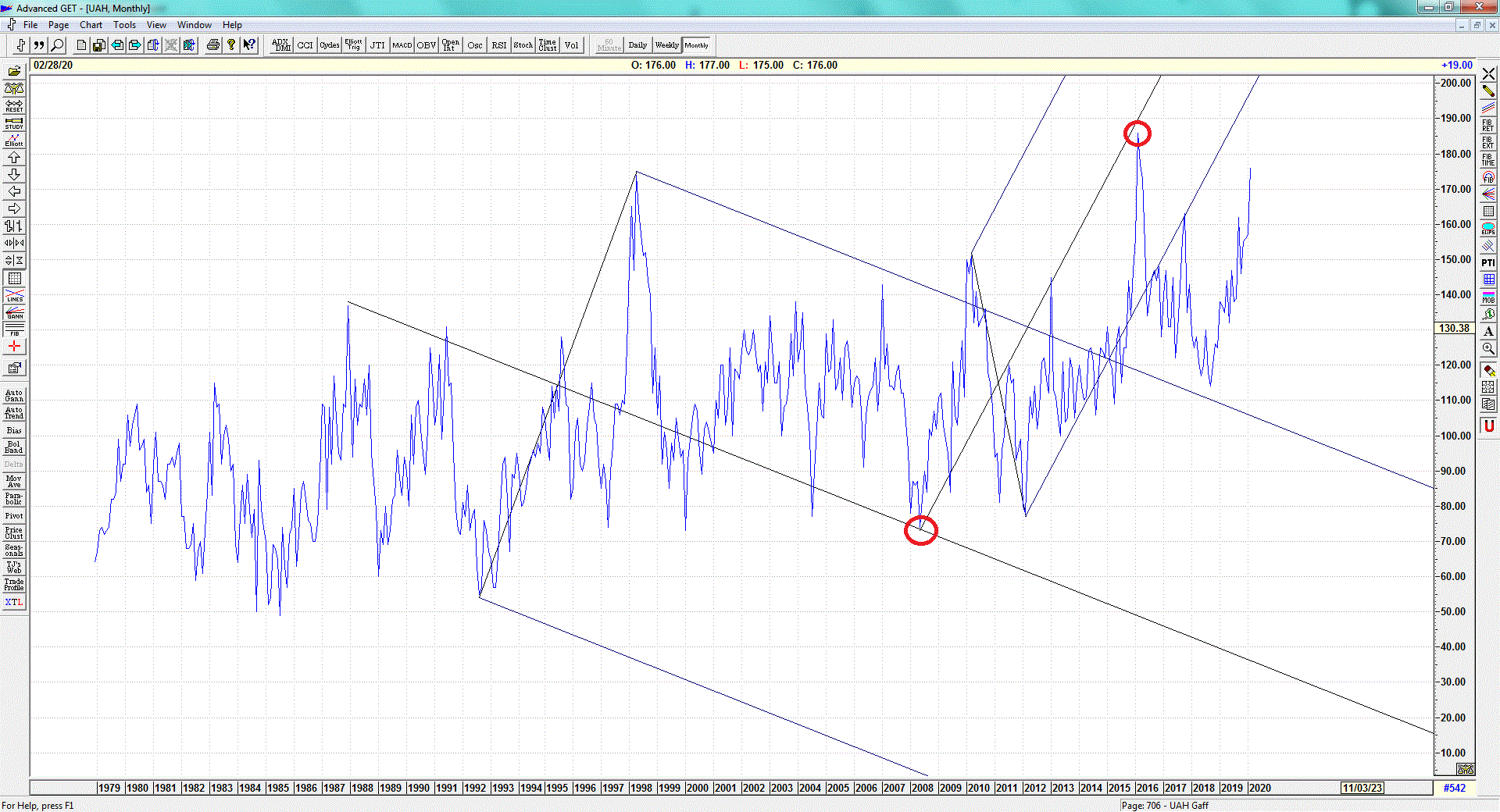Open the CCI indicator
Screen dimensions: 1500x812
tap(305, 45)
